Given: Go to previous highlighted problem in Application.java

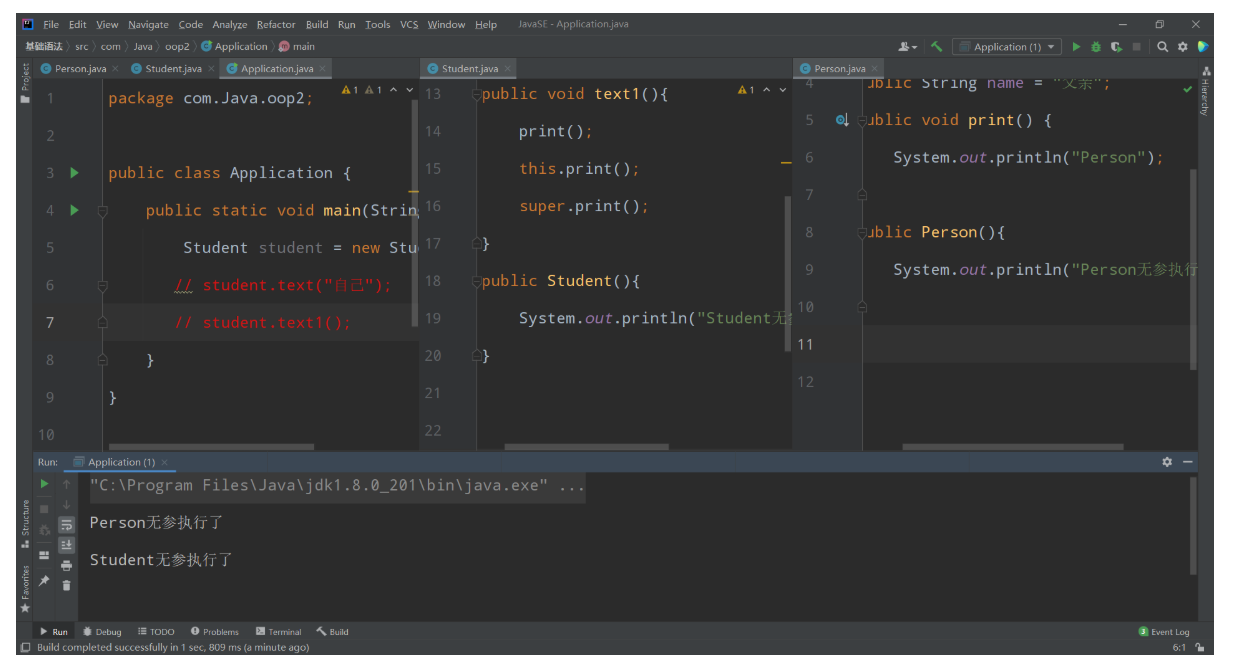Looking at the screenshot, I should tap(394, 90).
